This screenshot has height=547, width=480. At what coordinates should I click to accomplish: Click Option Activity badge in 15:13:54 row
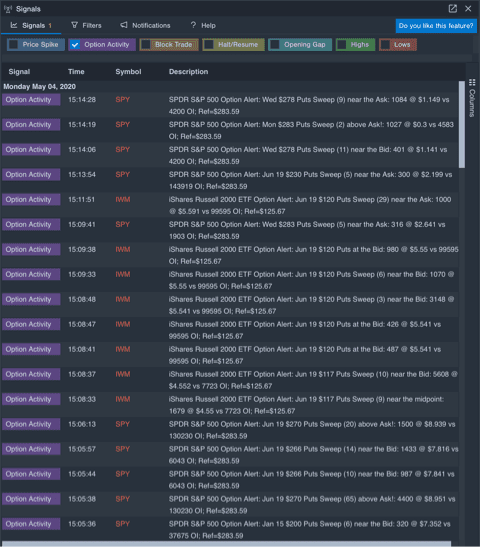click(31, 174)
